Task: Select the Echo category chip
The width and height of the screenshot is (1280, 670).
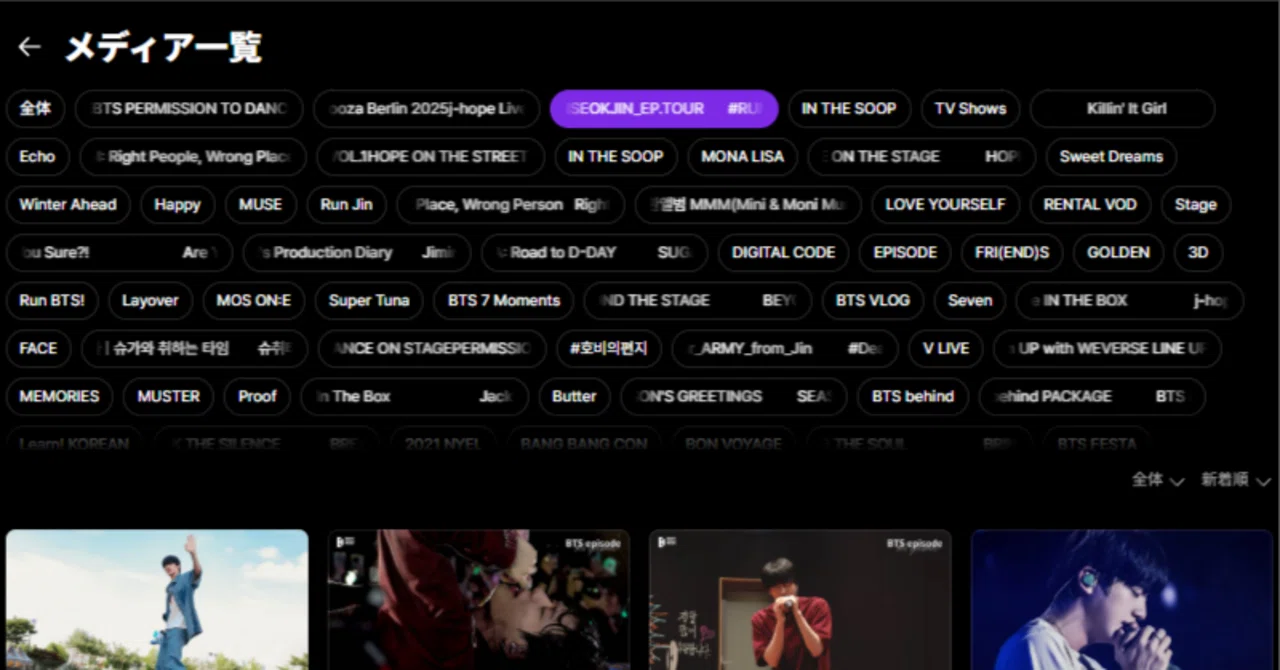Action: click(x=37, y=156)
